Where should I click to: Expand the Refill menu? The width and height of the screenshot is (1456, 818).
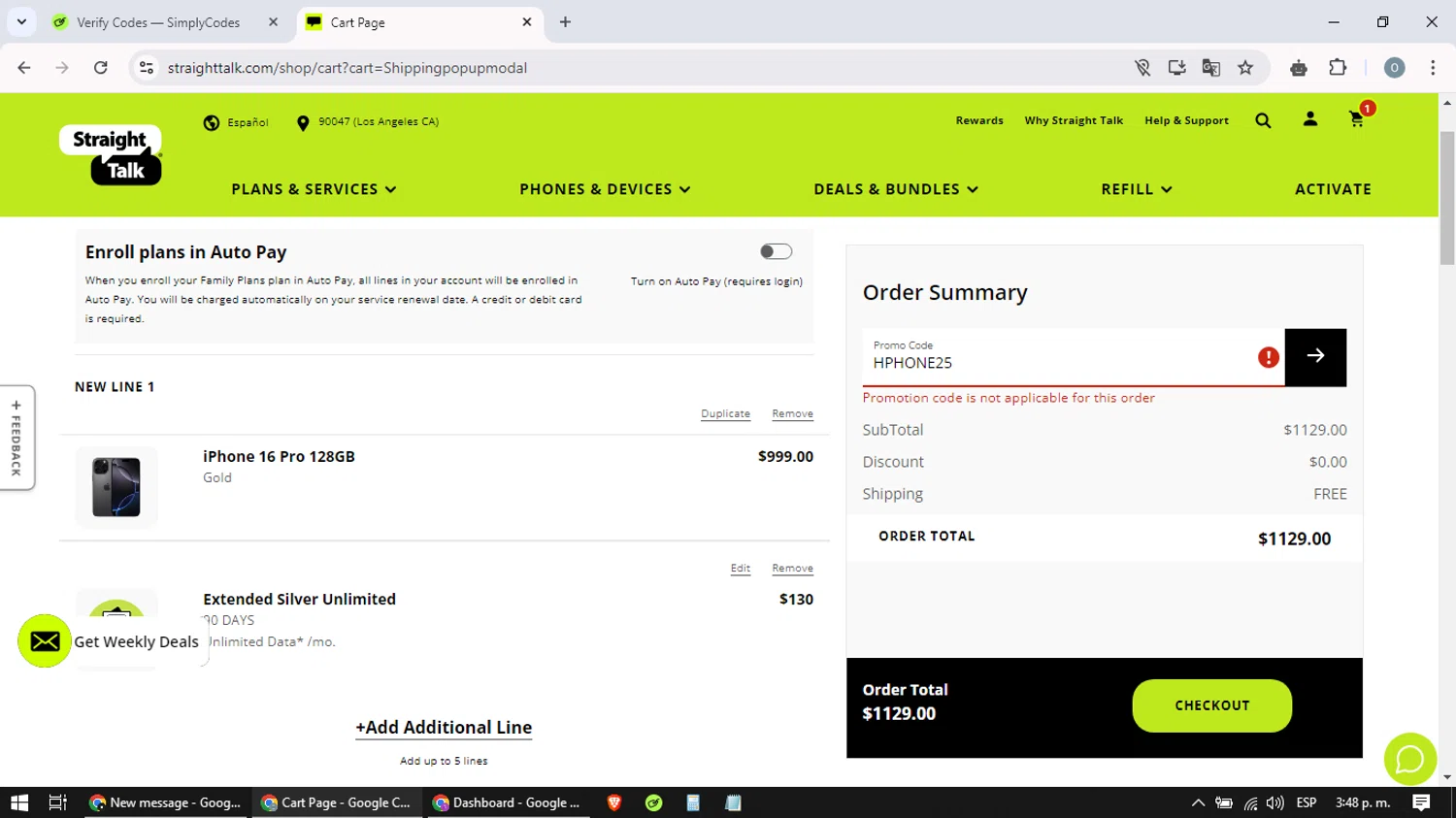1137,189
